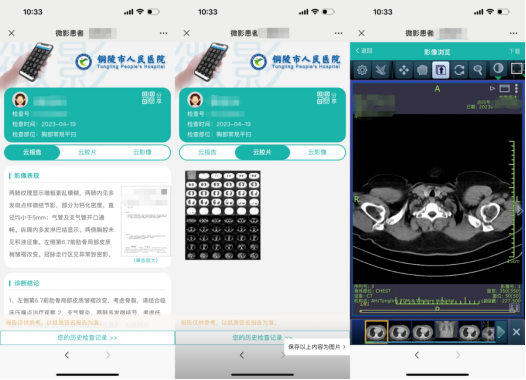Select the hand grab tool
Screen dimensions: 526x380
click(422, 70)
